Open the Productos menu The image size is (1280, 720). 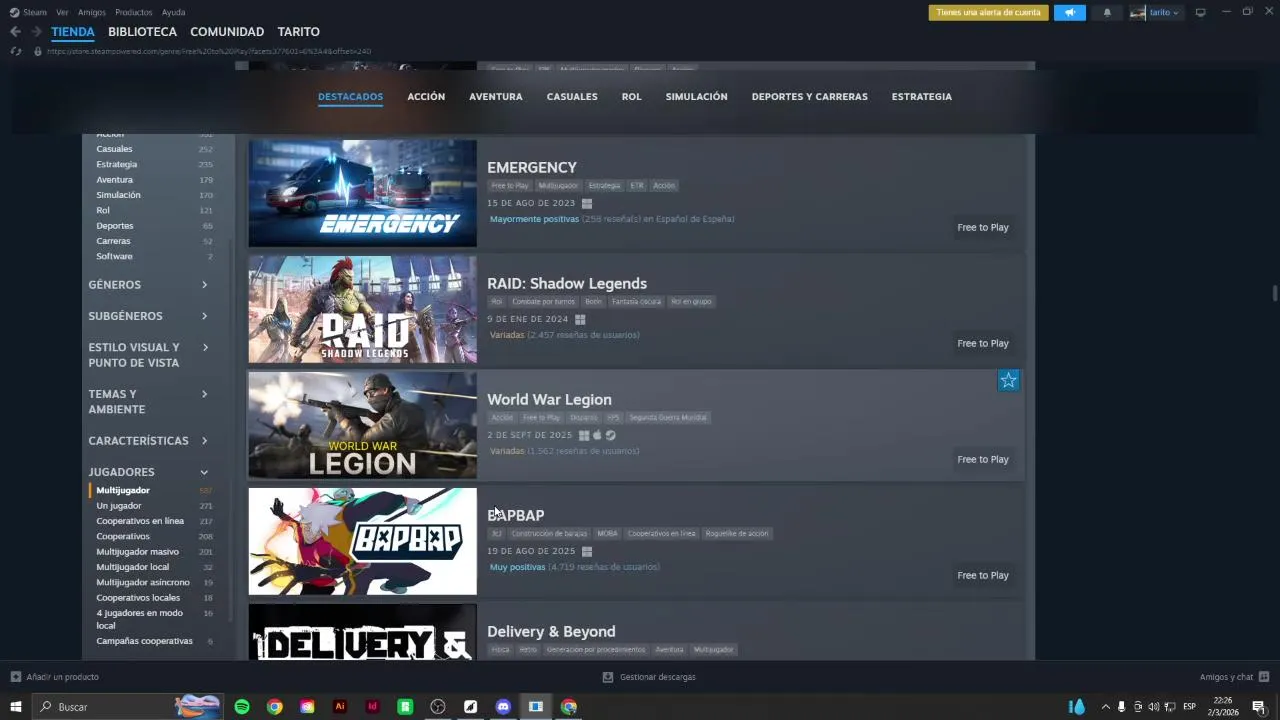point(134,12)
